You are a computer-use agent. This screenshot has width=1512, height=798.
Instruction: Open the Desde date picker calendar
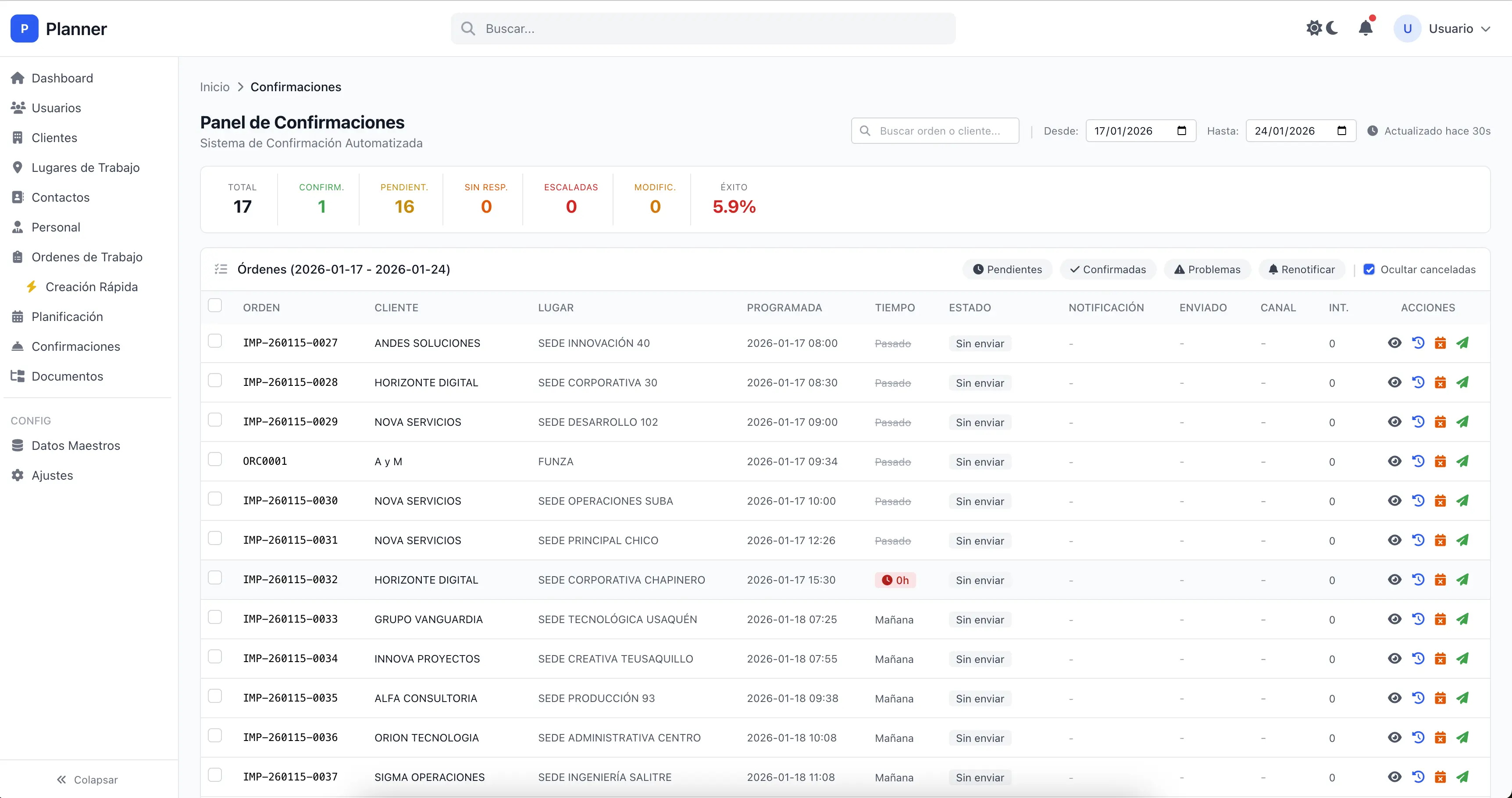tap(1181, 131)
